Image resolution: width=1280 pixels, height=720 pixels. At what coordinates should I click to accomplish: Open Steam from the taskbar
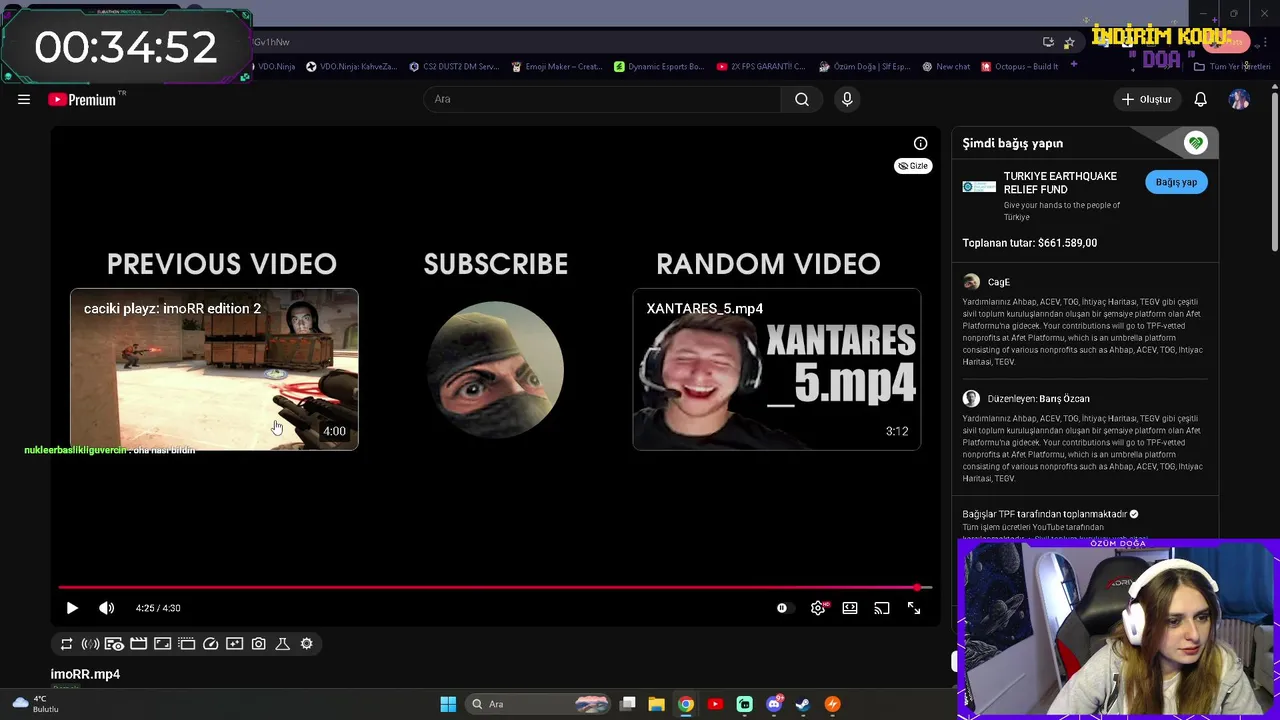(x=802, y=704)
